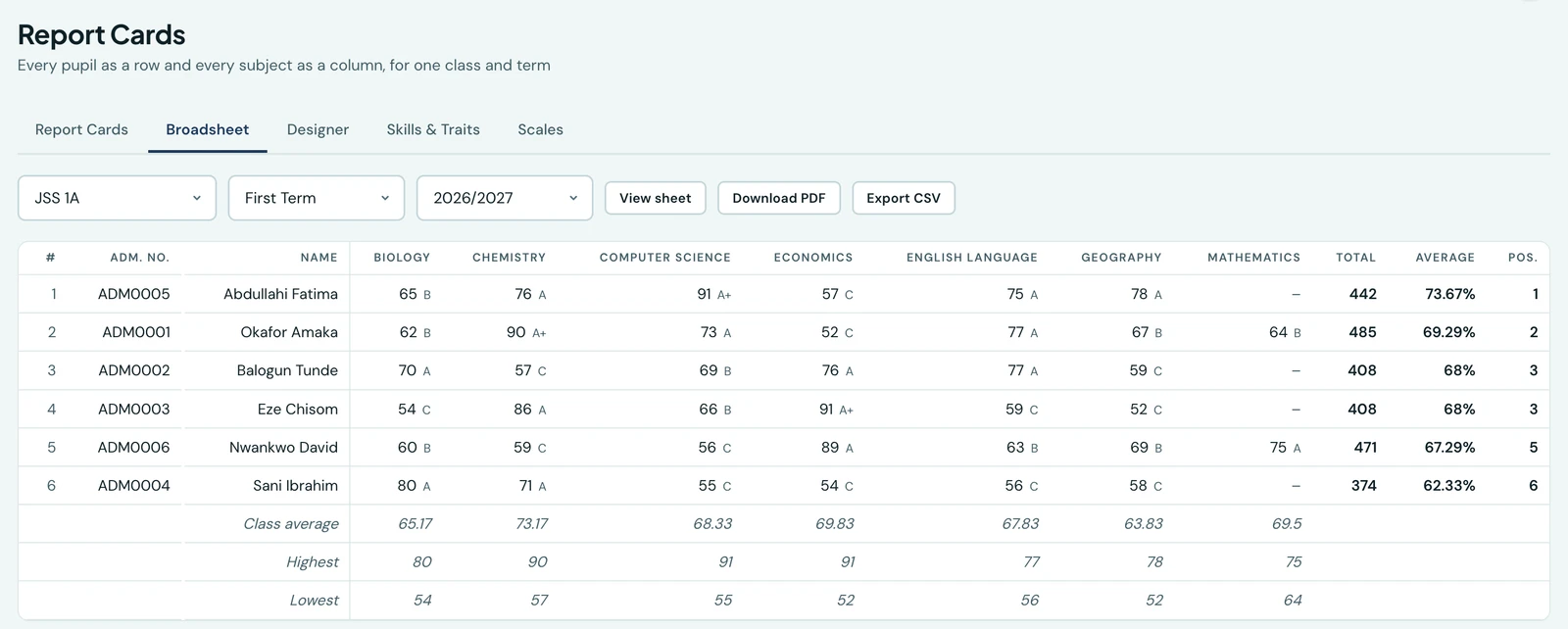Click the Total column header

[1356, 258]
